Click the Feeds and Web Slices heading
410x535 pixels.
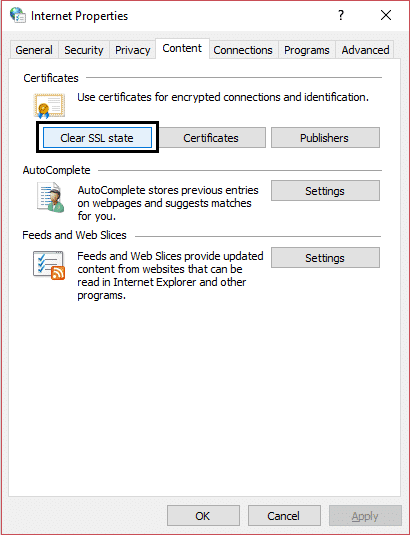pos(74,235)
